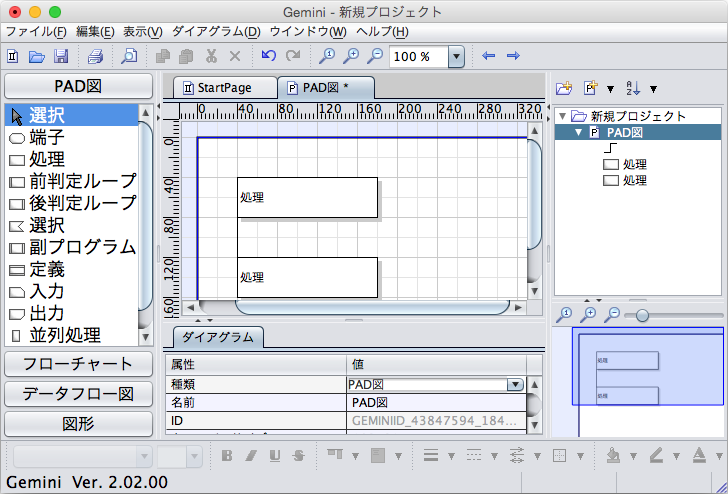Choose the 前判定ループ tool
The height and width of the screenshot is (494, 728).
click(72, 181)
